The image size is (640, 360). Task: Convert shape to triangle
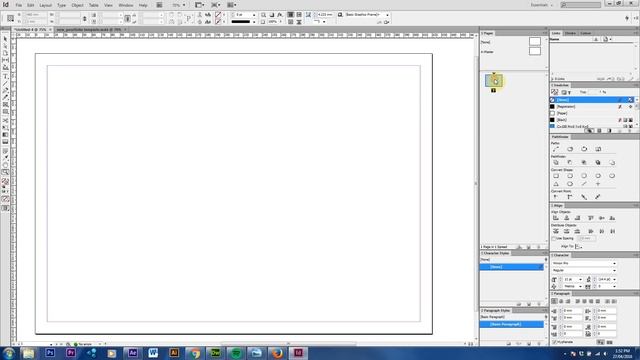556,184
